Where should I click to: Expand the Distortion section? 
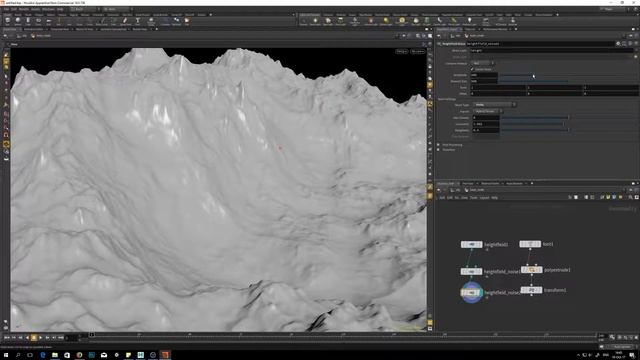click(439, 150)
